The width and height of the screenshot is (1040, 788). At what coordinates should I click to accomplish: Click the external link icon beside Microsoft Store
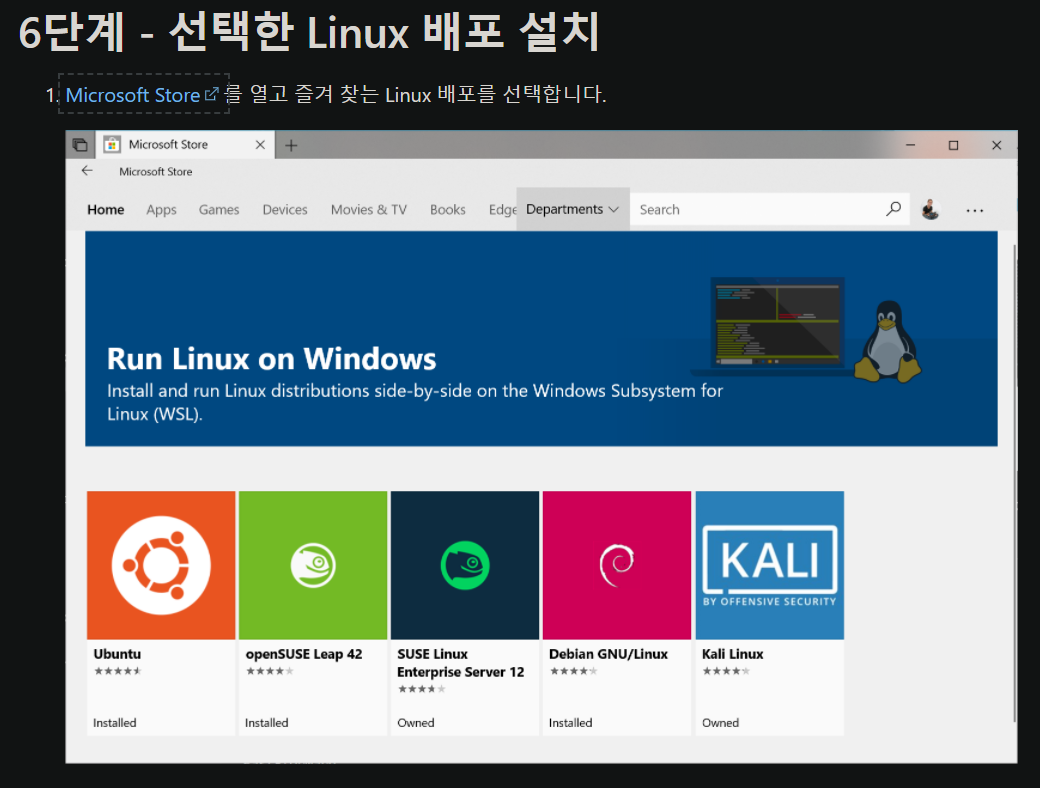(x=212, y=95)
